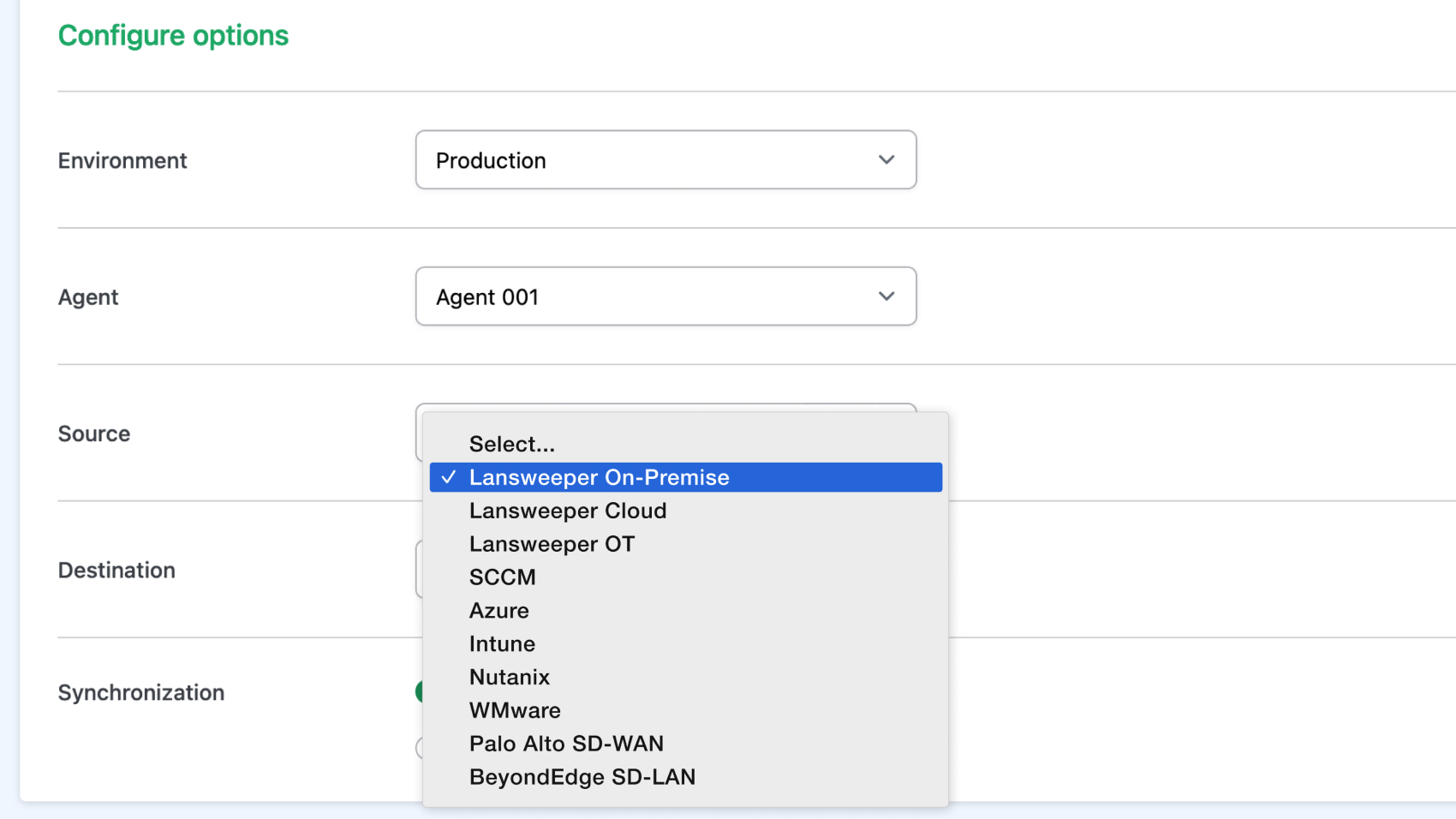Click the Environment dropdown chevron
This screenshot has width=1456, height=819.
(886, 160)
